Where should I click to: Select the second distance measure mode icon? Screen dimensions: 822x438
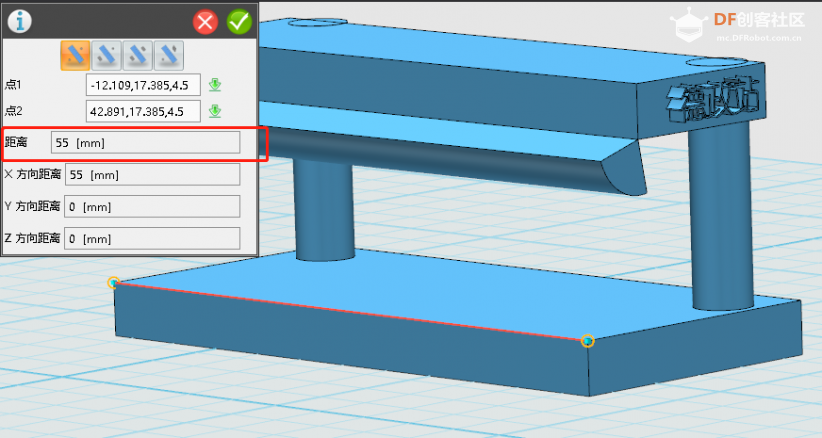(106, 55)
